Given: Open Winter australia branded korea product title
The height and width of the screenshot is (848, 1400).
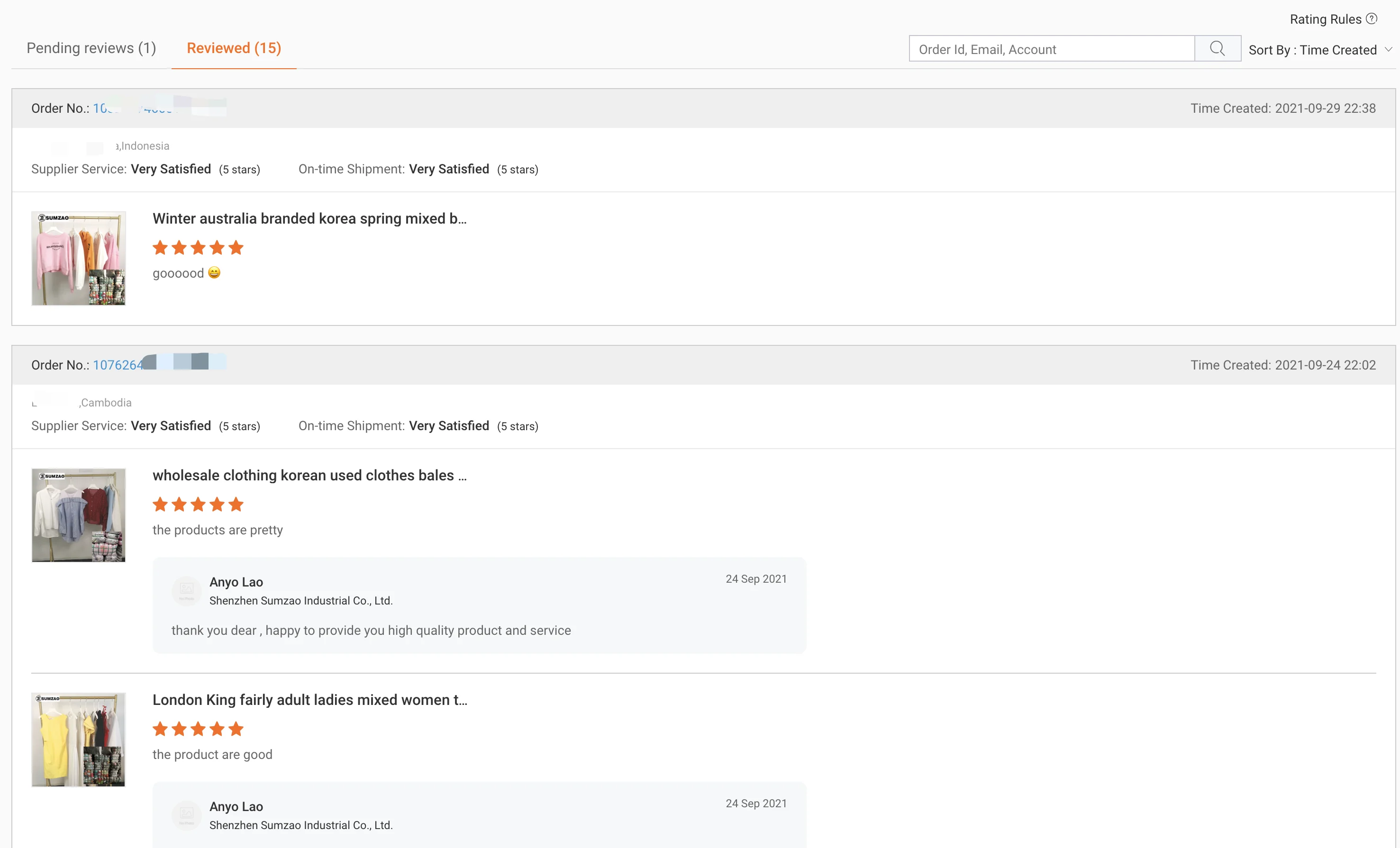Looking at the screenshot, I should tap(309, 219).
